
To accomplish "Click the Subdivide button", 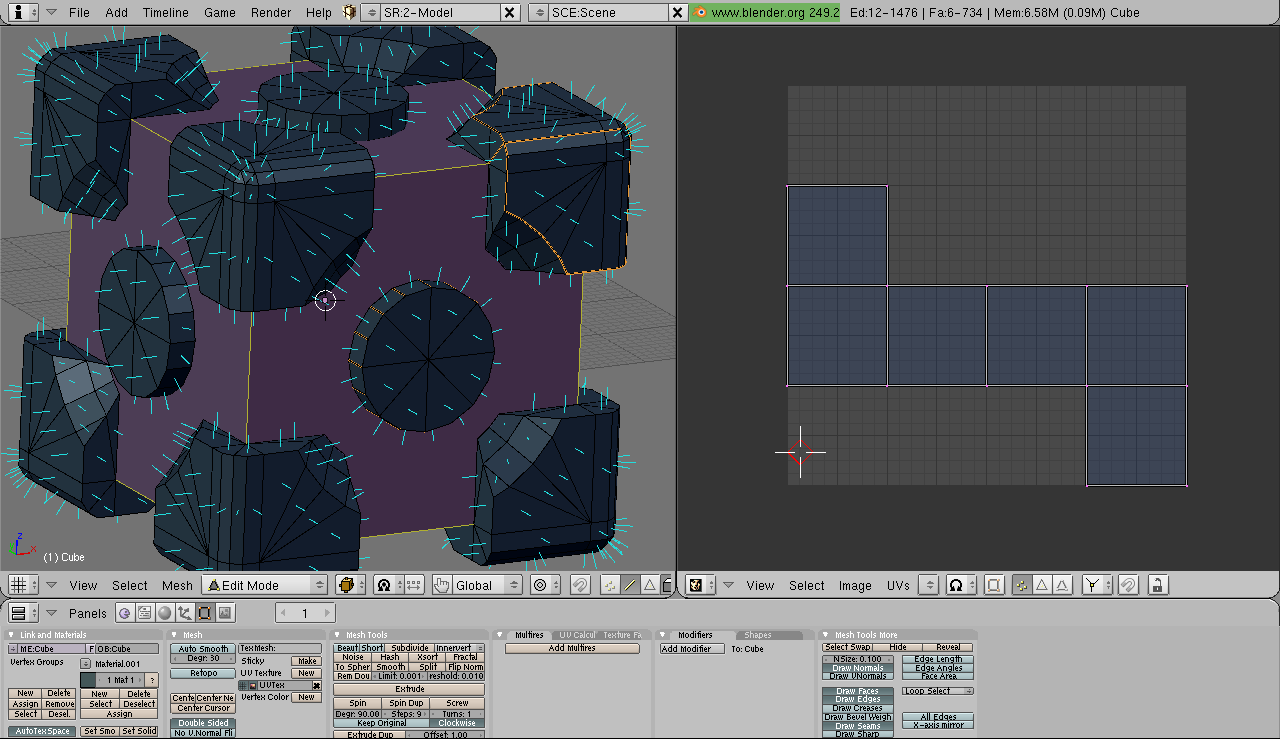I will click(409, 648).
